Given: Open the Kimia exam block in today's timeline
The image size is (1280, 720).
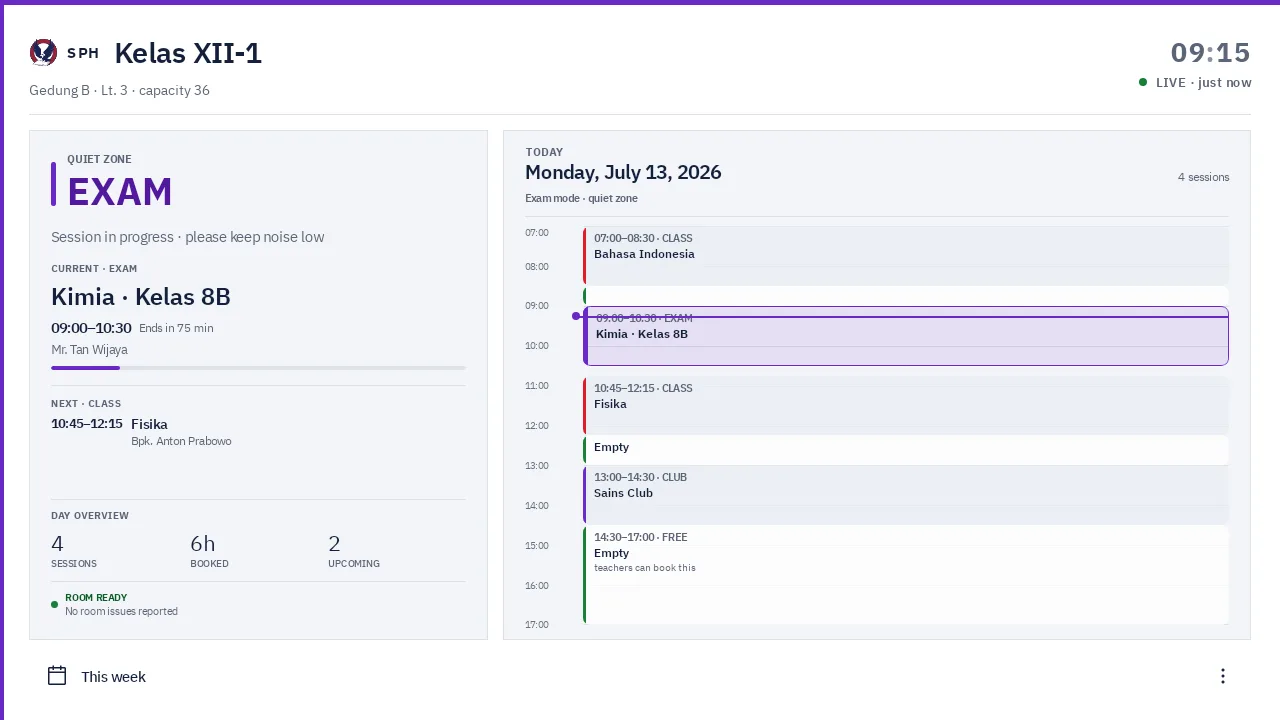Looking at the screenshot, I should tap(906, 336).
